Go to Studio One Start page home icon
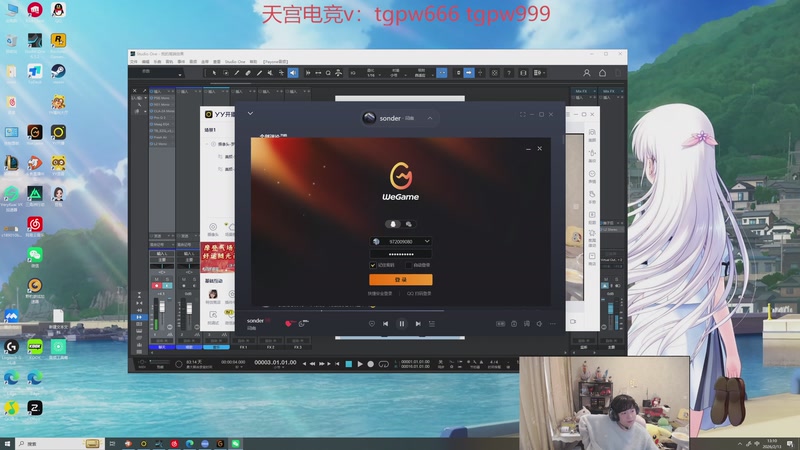The image size is (800, 450). click(x=603, y=73)
